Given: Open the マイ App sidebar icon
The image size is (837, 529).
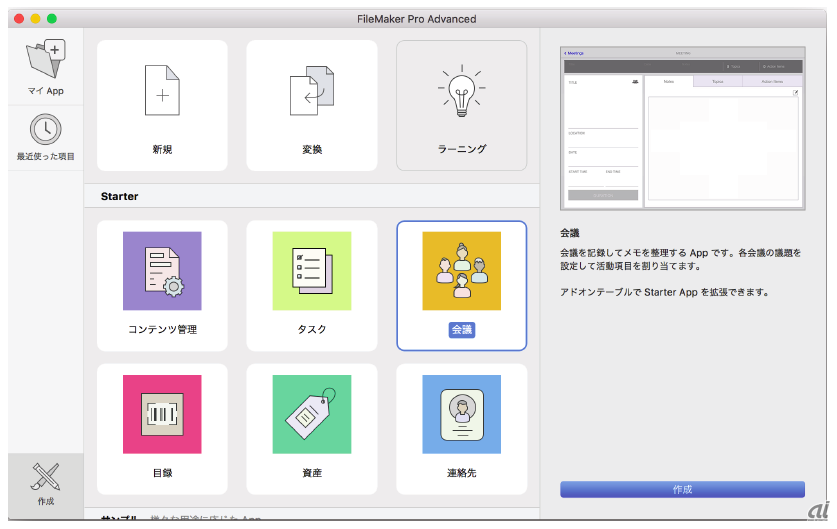Looking at the screenshot, I should pos(46,59).
